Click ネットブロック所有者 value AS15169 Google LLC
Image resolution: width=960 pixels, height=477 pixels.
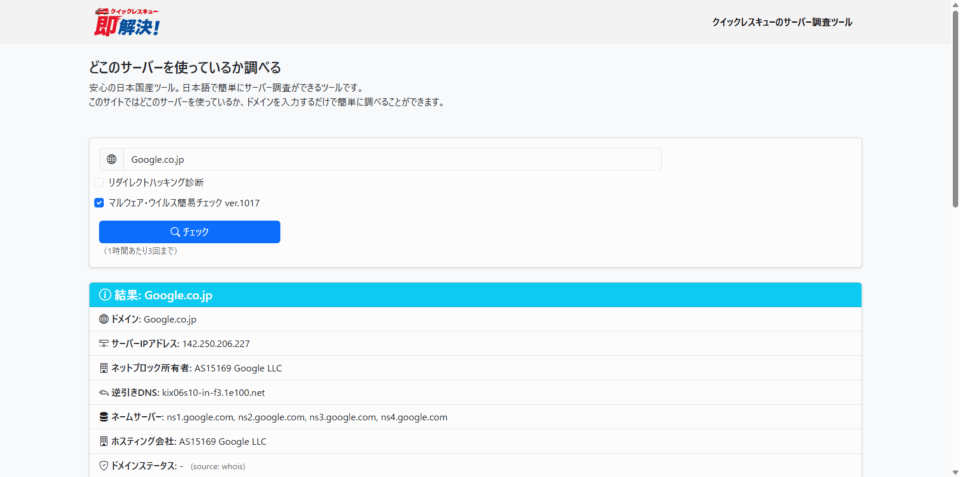coord(238,368)
